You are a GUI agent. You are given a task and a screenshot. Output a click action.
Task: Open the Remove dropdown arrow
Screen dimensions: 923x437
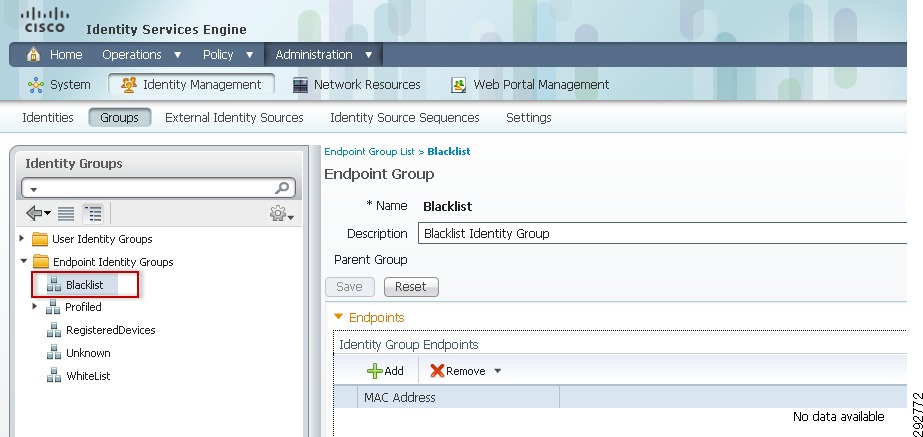tap(497, 371)
